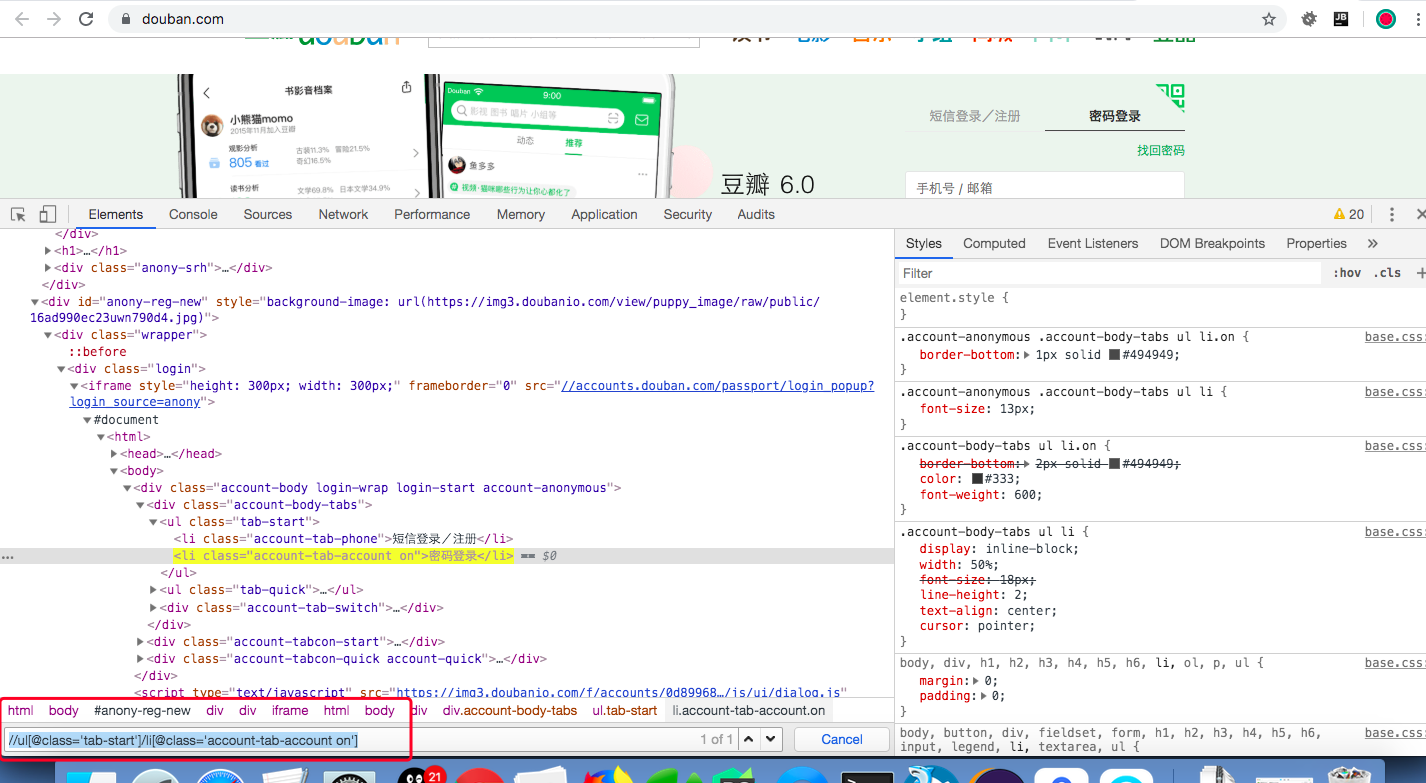Click the 手机号 / 邮箱 input field
The width and height of the screenshot is (1426, 783).
click(1044, 185)
